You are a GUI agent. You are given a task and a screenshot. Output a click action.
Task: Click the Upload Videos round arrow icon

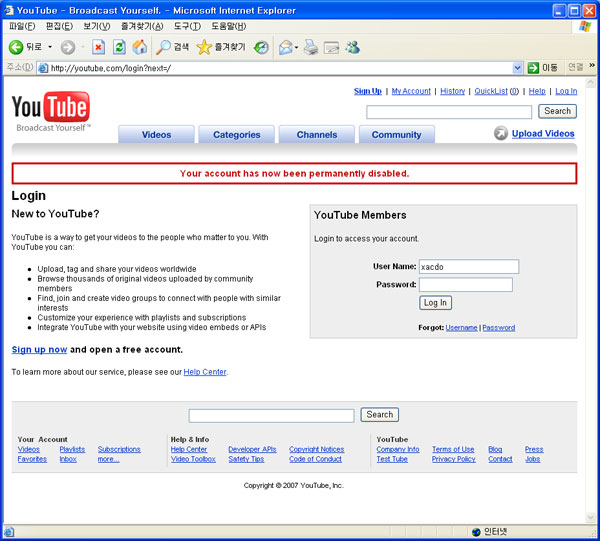click(x=501, y=134)
